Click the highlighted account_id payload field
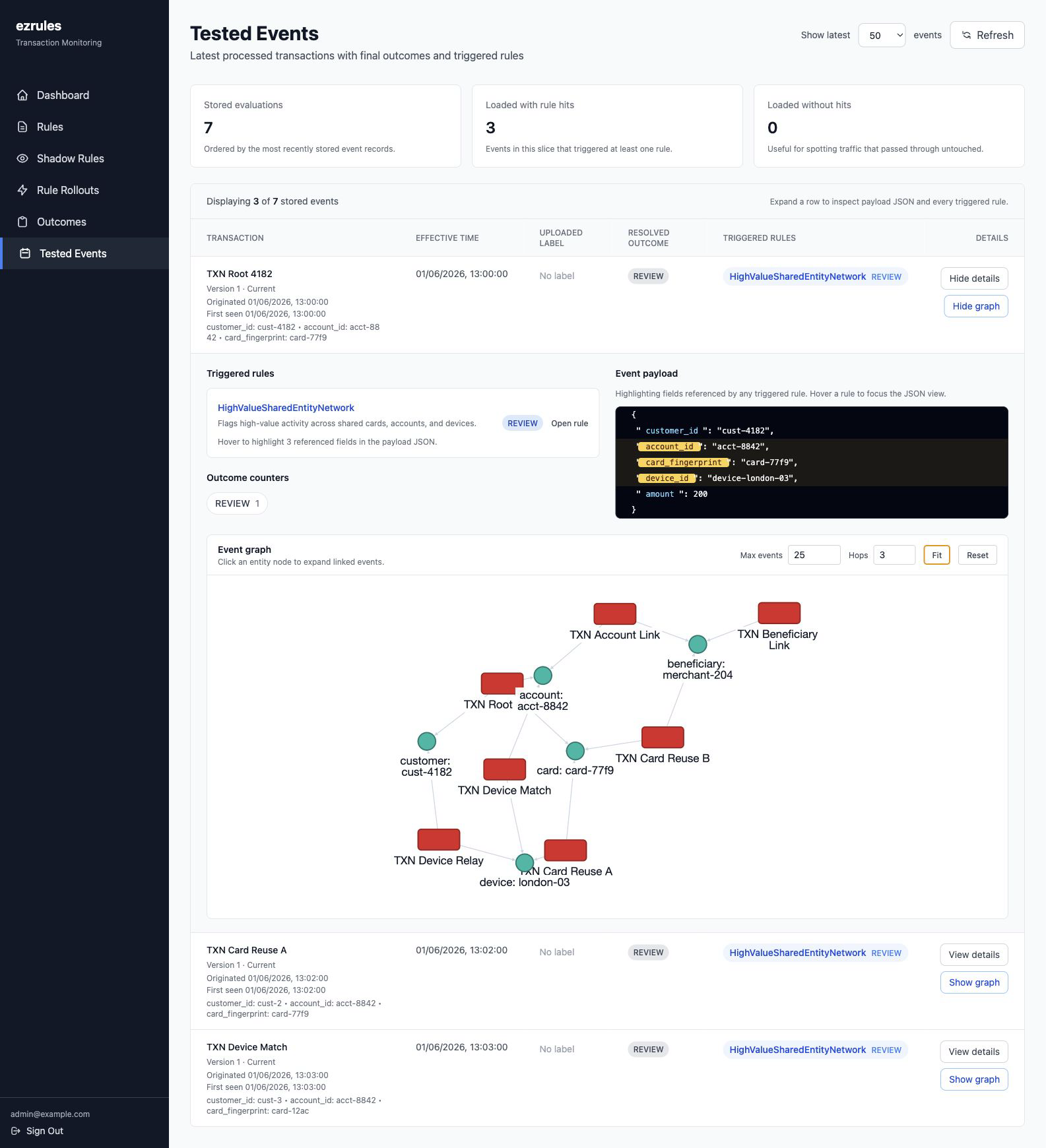The image size is (1046, 1148). point(669,447)
